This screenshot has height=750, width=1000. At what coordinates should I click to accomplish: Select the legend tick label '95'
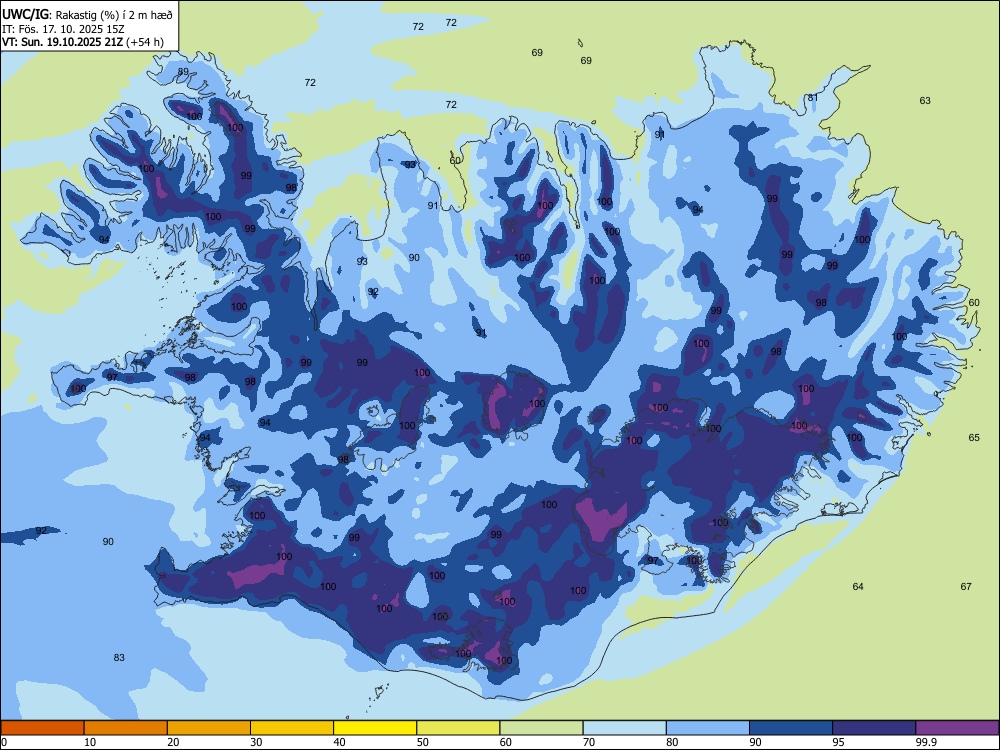click(838, 742)
